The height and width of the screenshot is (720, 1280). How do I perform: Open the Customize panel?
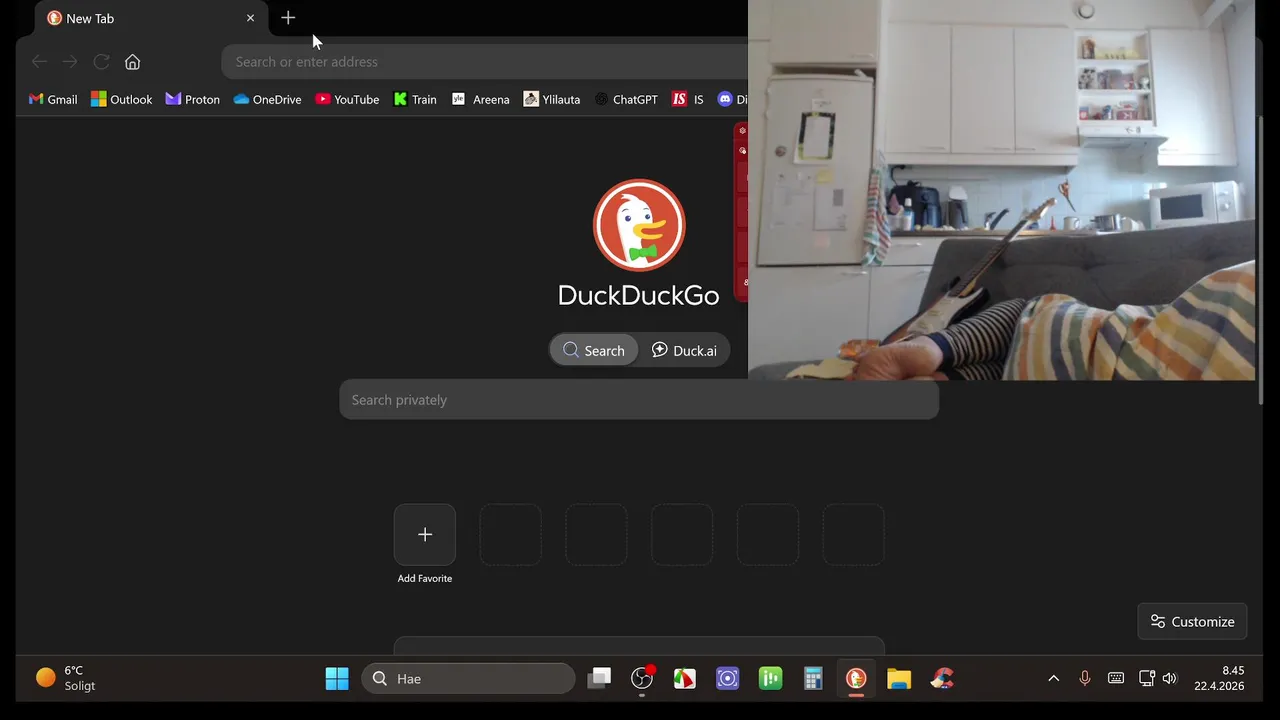coord(1192,621)
